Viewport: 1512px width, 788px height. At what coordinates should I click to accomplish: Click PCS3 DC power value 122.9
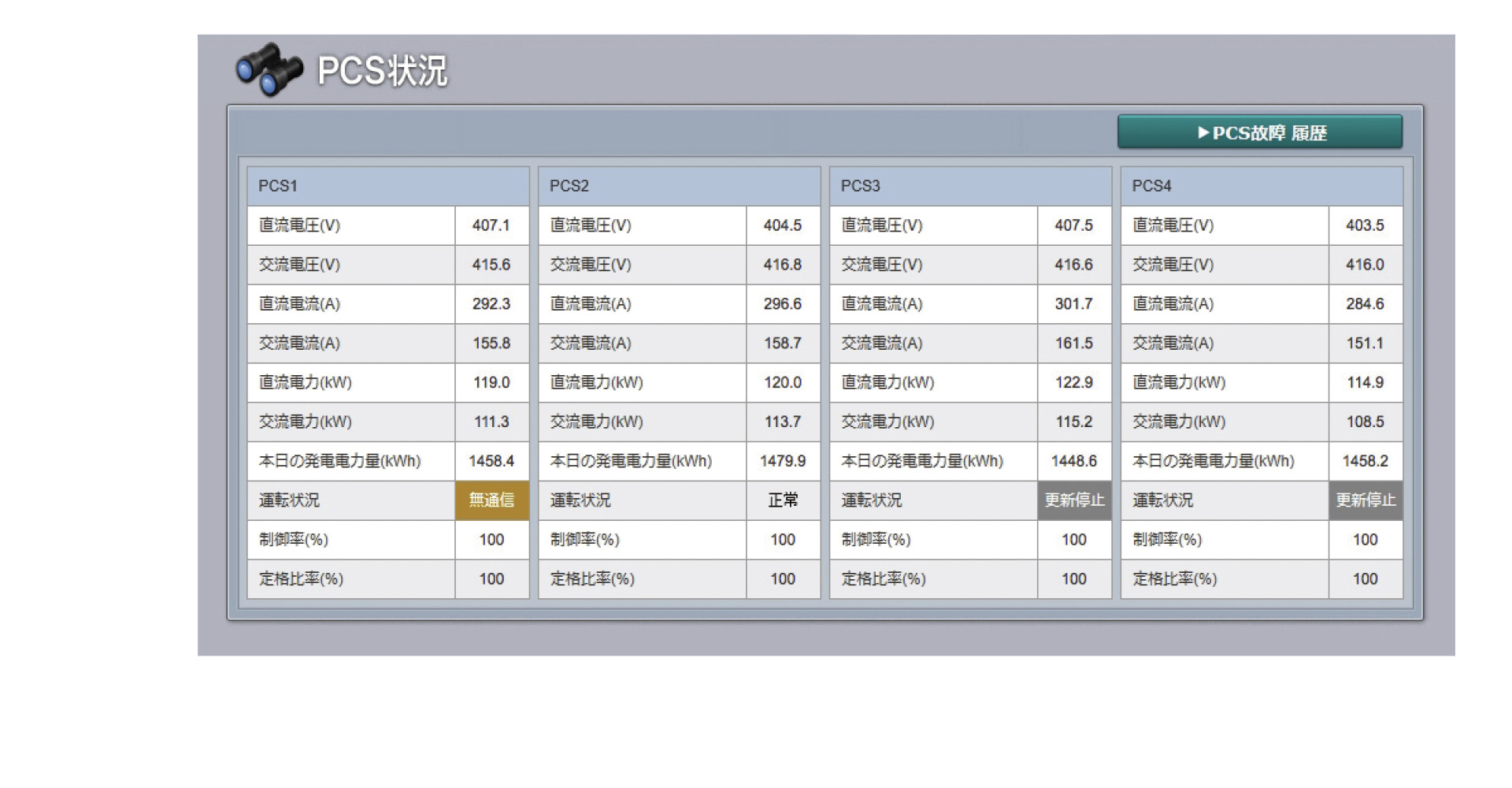1074,383
